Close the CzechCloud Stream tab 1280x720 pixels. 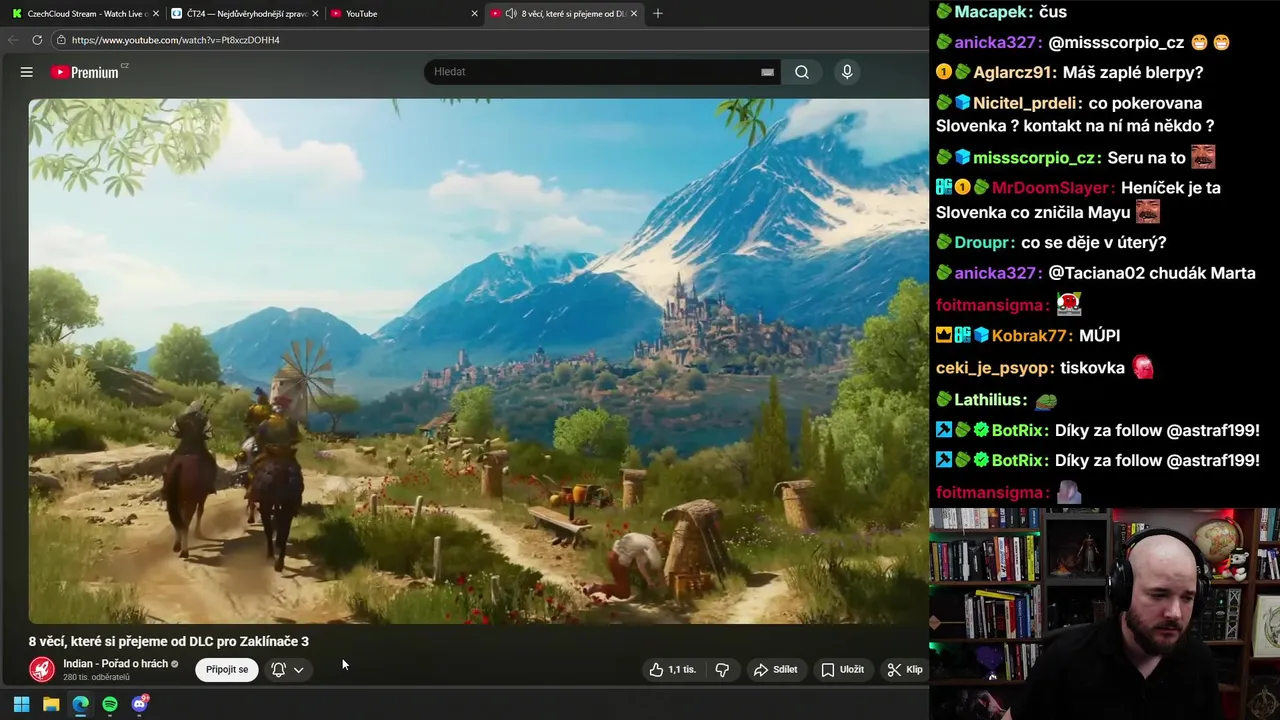pos(156,14)
